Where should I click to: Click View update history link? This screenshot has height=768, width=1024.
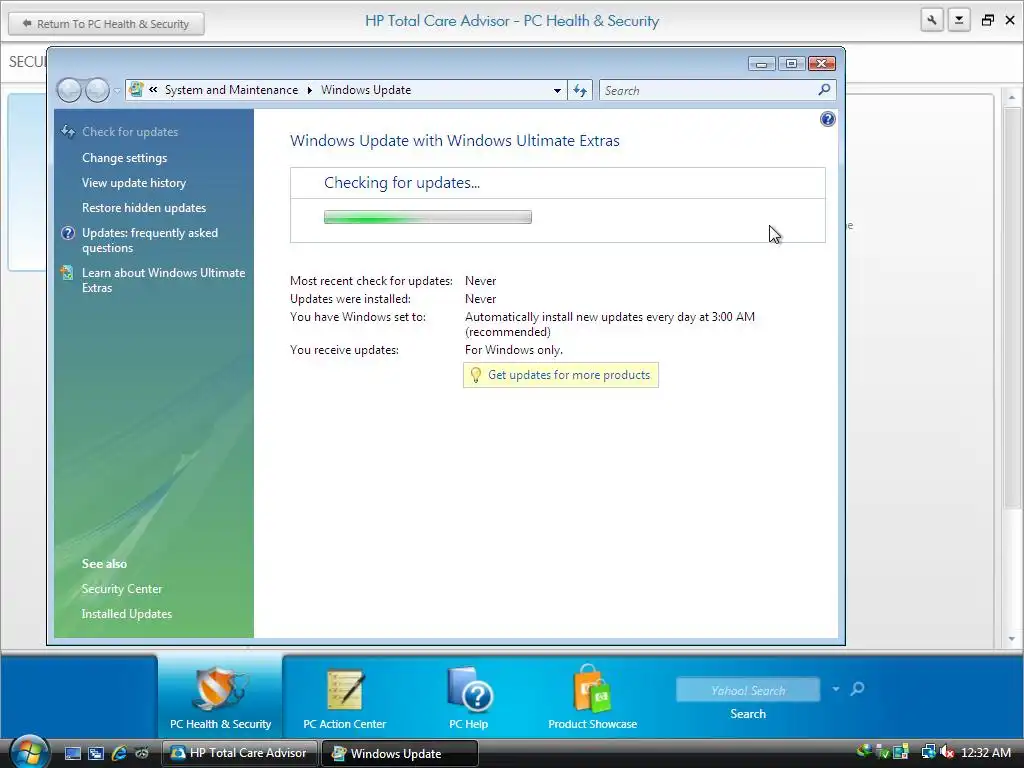[134, 183]
